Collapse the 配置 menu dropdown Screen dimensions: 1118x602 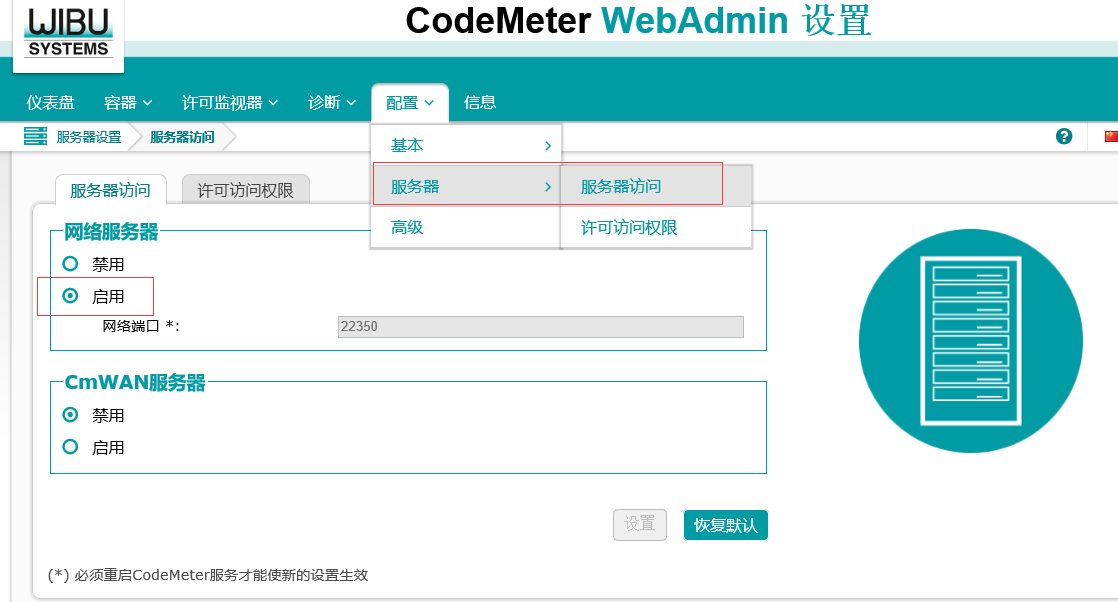click(410, 103)
